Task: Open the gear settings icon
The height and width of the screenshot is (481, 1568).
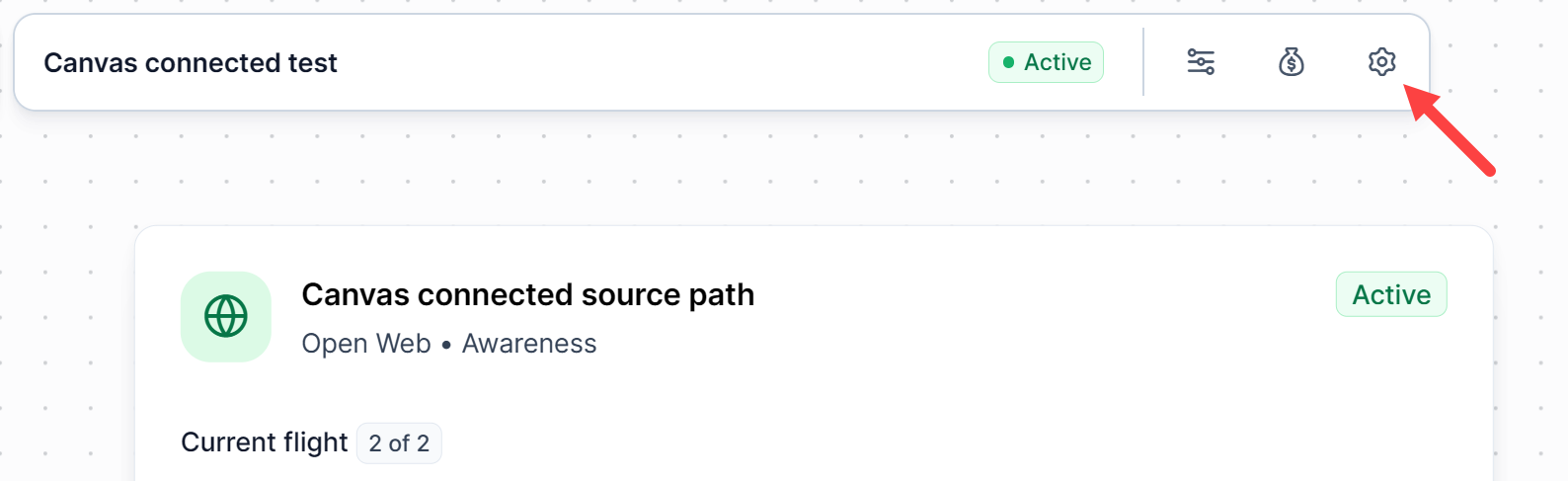Action: pyautogui.click(x=1381, y=62)
